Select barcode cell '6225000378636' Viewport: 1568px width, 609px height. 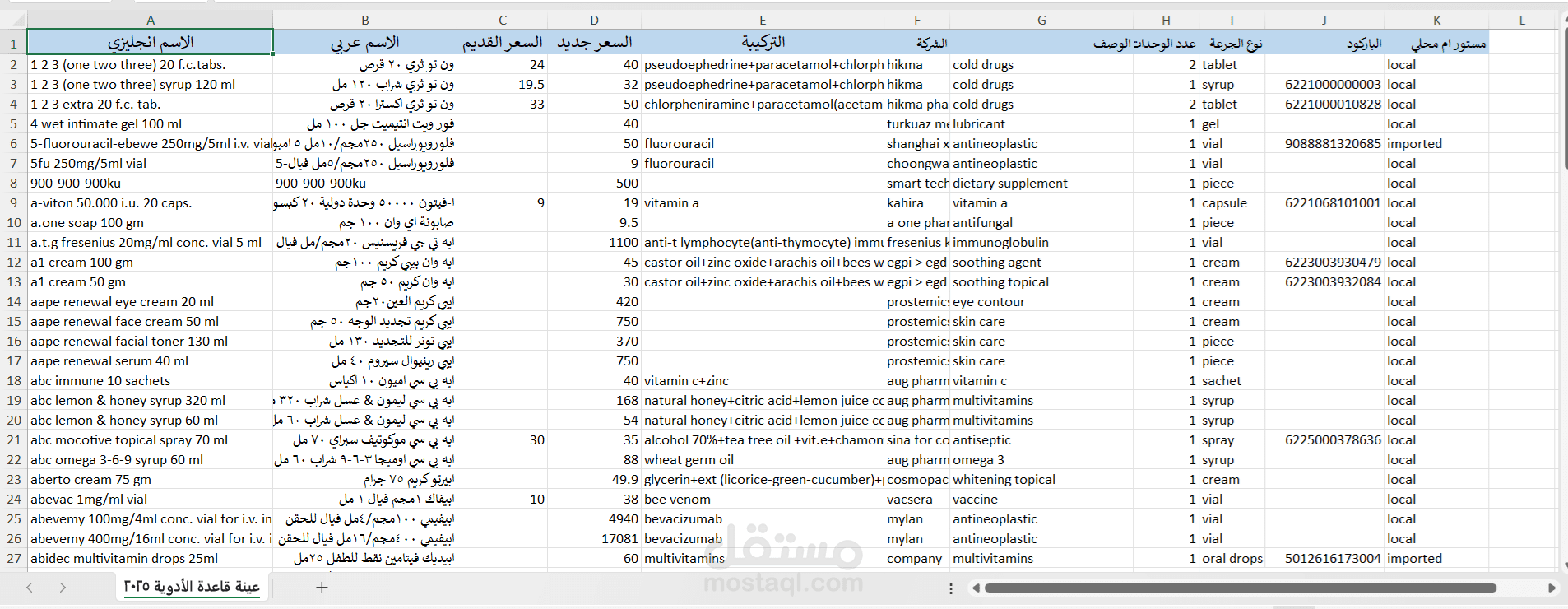pos(1324,439)
